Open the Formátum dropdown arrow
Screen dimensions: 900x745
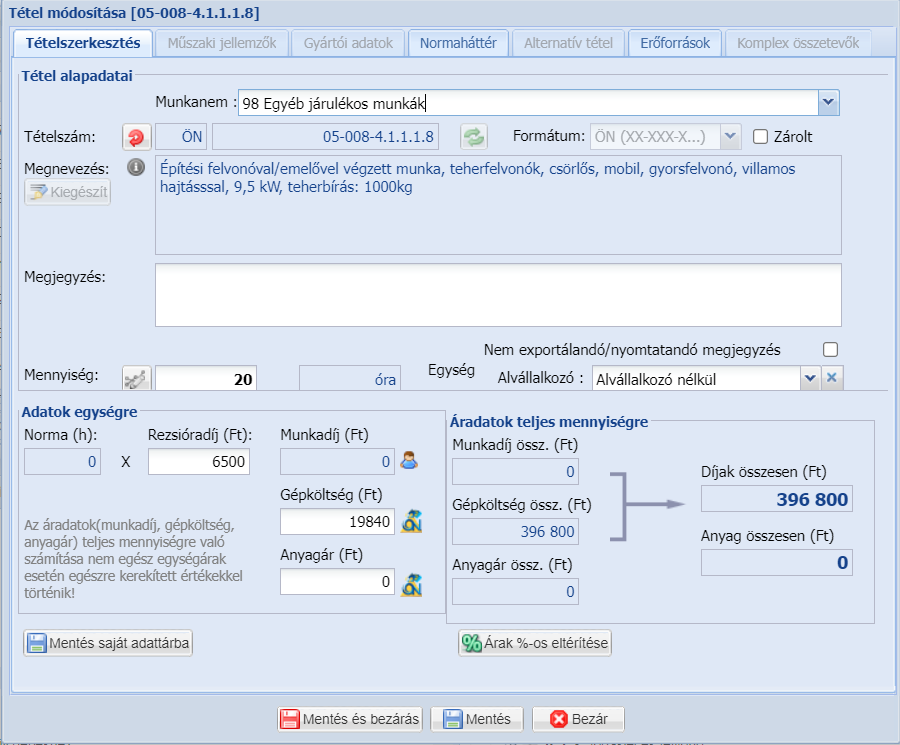point(730,137)
